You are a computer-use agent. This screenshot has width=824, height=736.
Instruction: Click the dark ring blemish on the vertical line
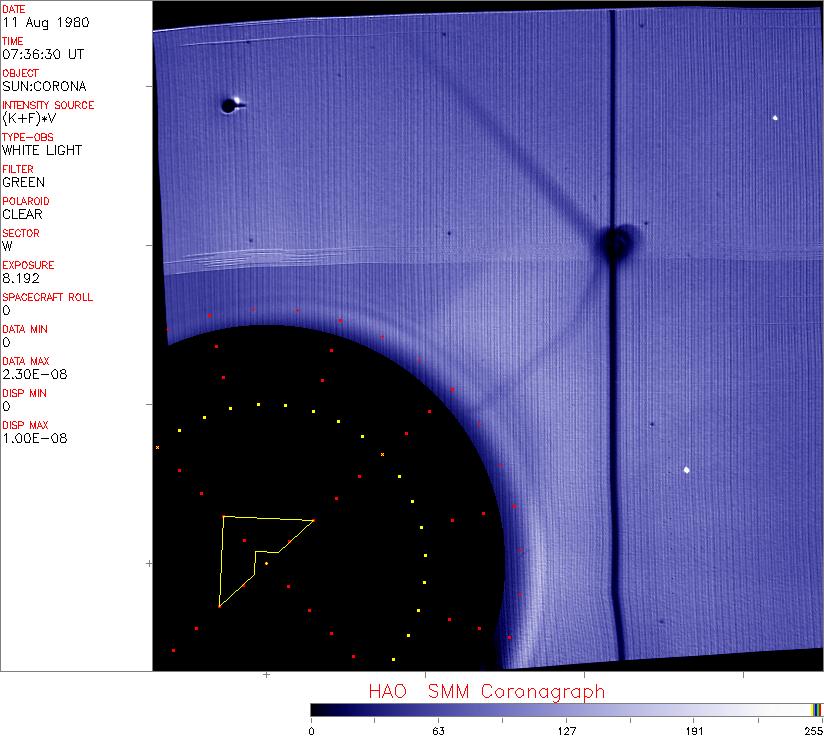pyautogui.click(x=615, y=242)
